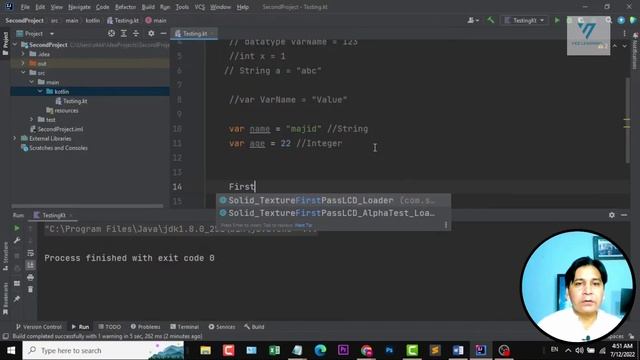Viewport: 640px width, 360px height.
Task: Expand the out folder
Action: point(23,63)
